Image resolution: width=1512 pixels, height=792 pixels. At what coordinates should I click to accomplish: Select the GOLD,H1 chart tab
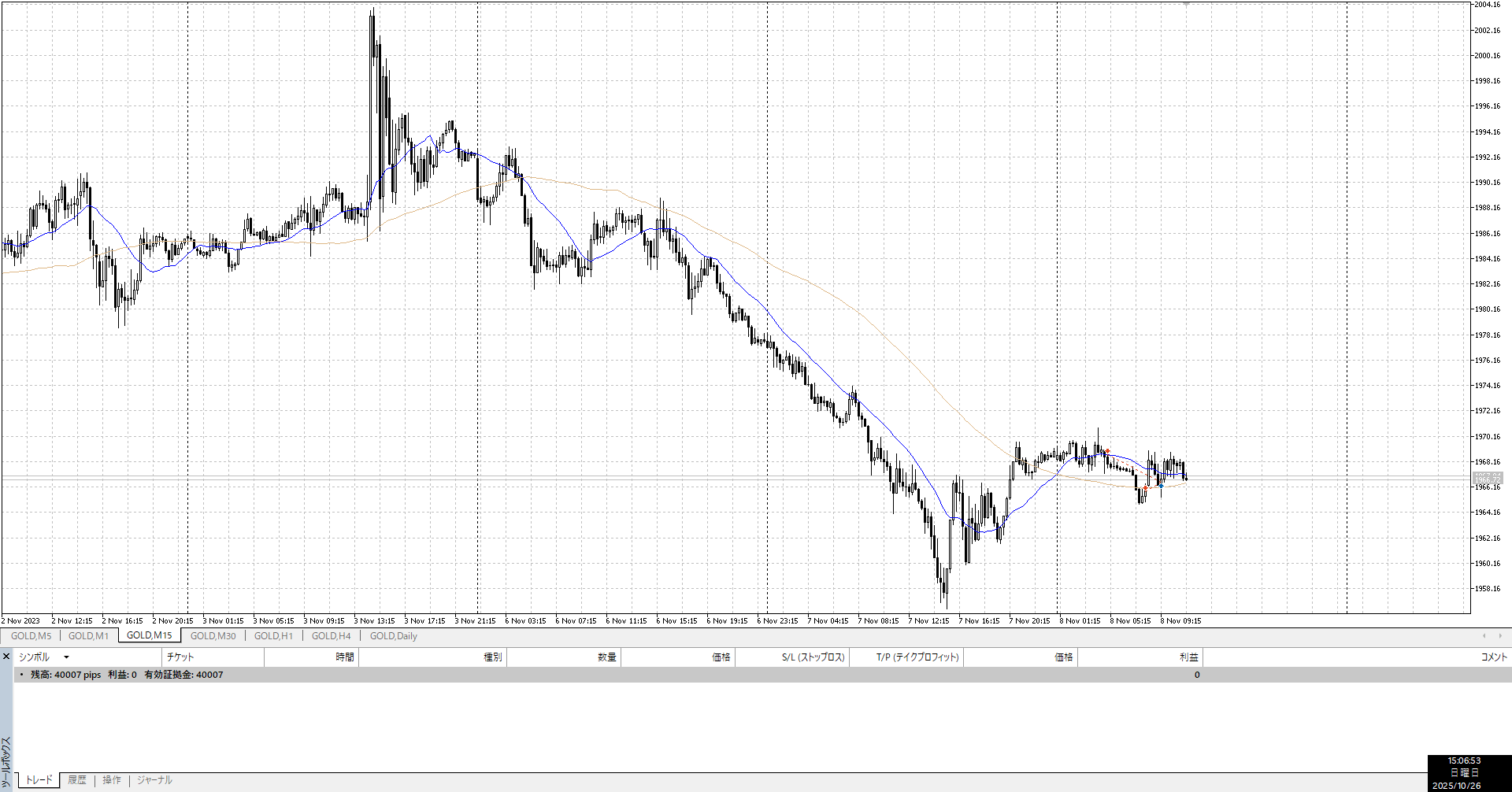tap(273, 636)
